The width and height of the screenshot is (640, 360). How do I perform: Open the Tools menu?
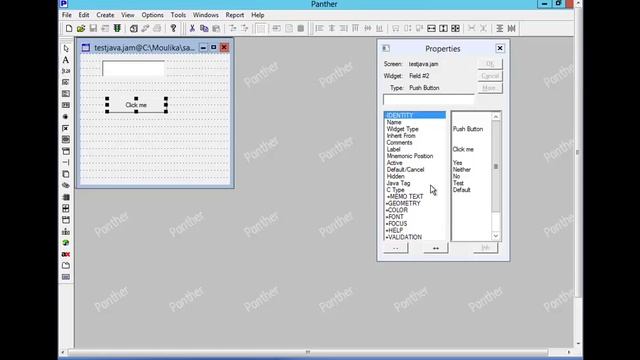click(x=178, y=15)
